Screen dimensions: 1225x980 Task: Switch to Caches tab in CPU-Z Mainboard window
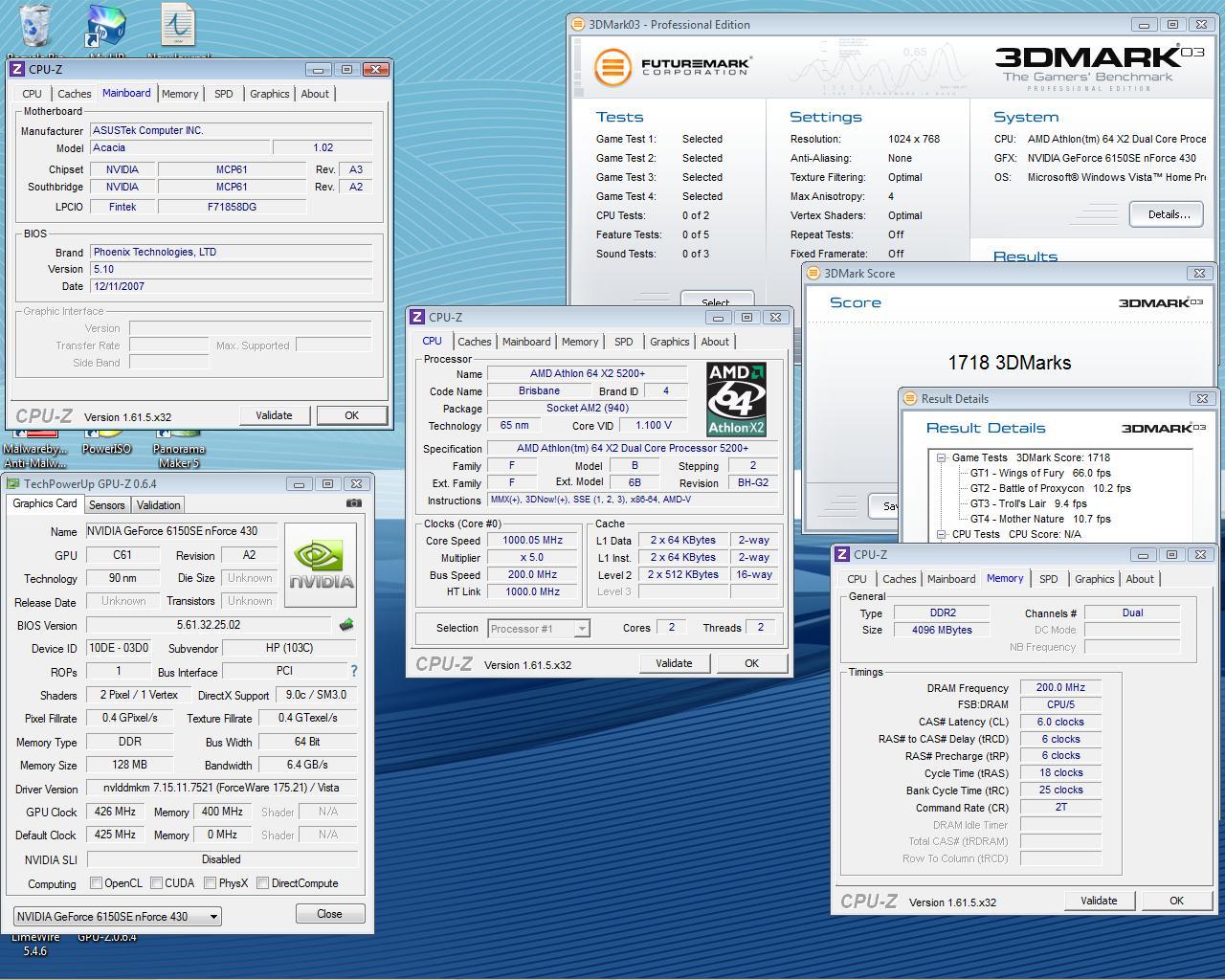click(75, 94)
